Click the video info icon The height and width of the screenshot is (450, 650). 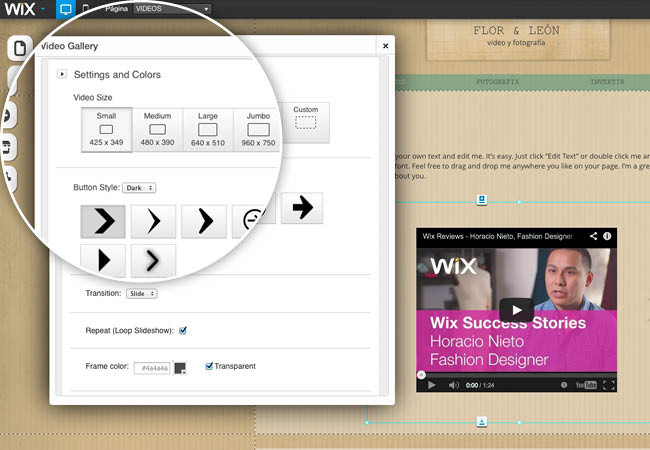point(607,236)
